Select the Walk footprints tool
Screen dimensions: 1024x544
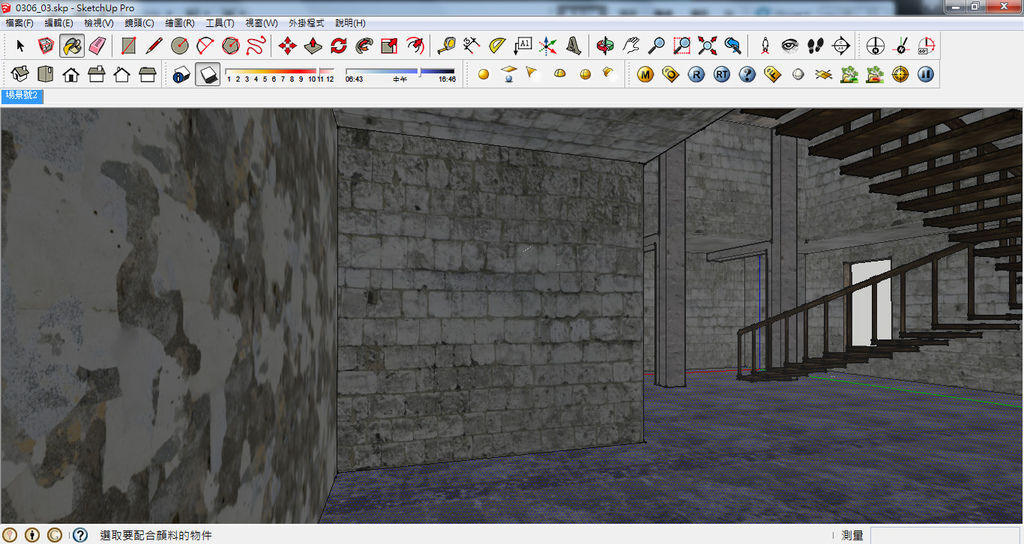[x=816, y=46]
